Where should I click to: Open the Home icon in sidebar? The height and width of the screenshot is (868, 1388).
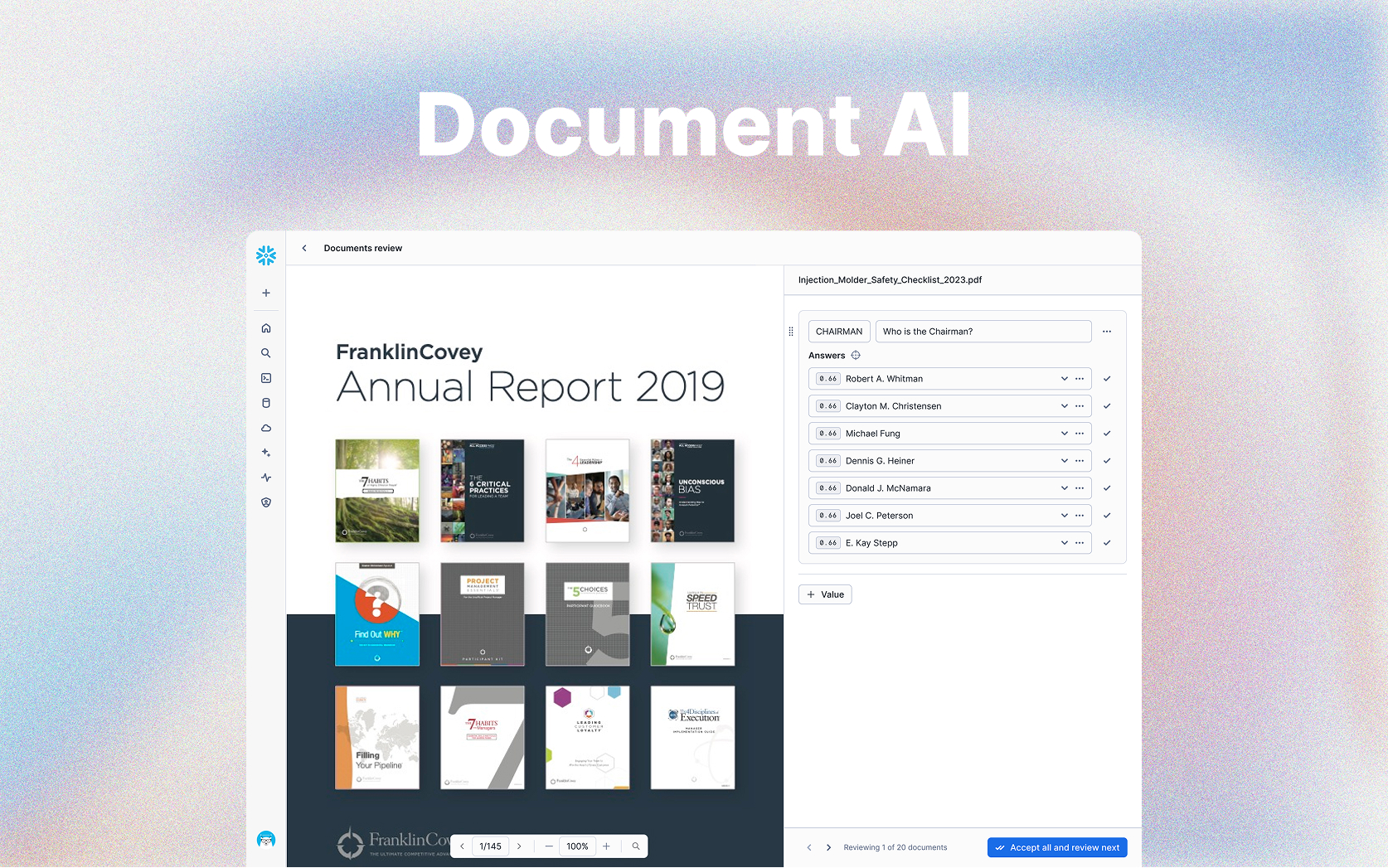[x=266, y=328]
